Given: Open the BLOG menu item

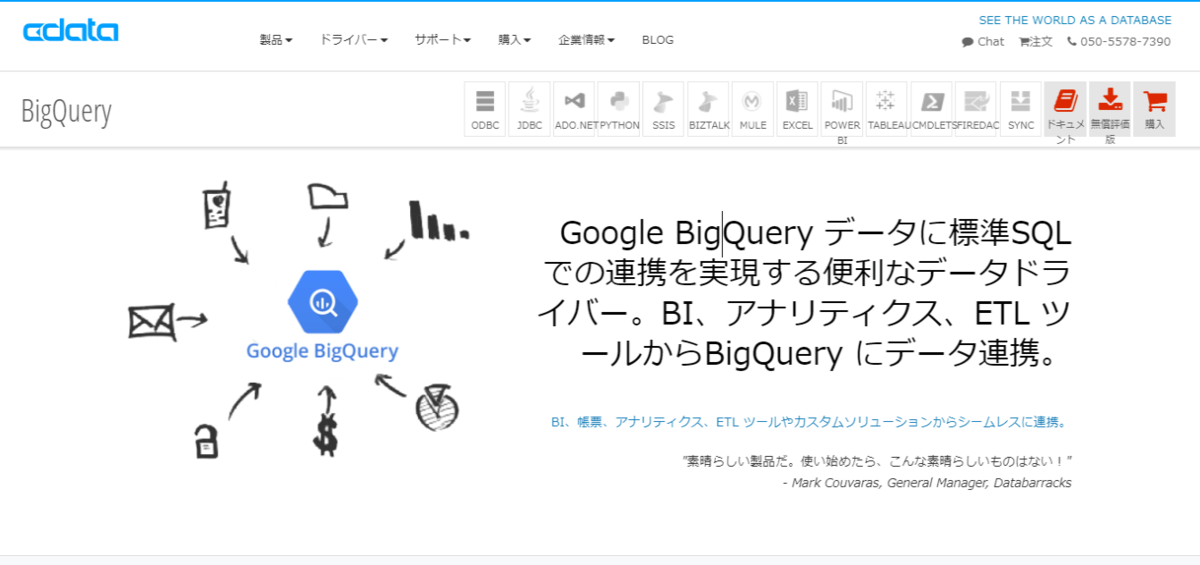Looking at the screenshot, I should click(658, 40).
